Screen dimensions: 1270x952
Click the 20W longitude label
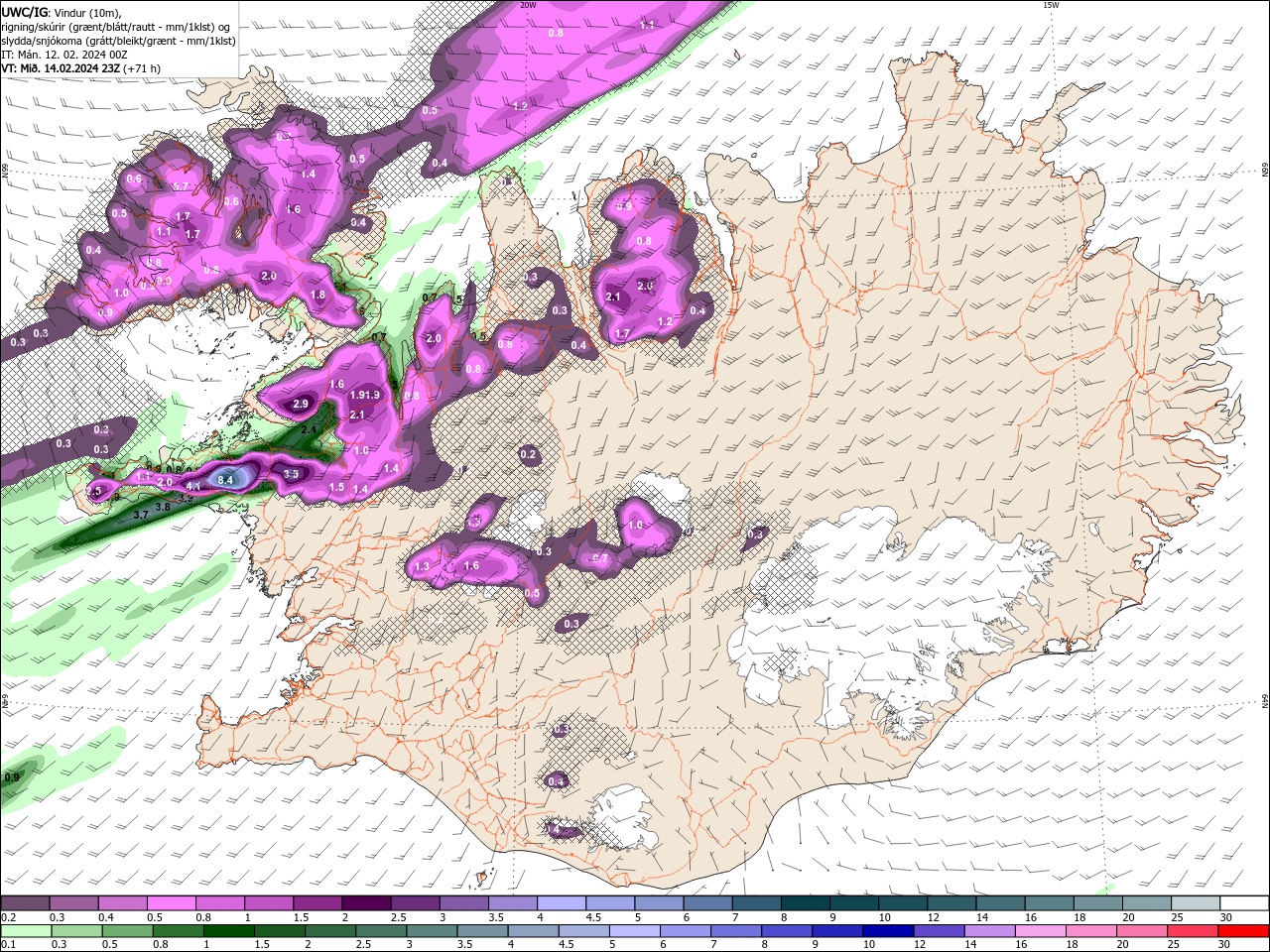[528, 5]
